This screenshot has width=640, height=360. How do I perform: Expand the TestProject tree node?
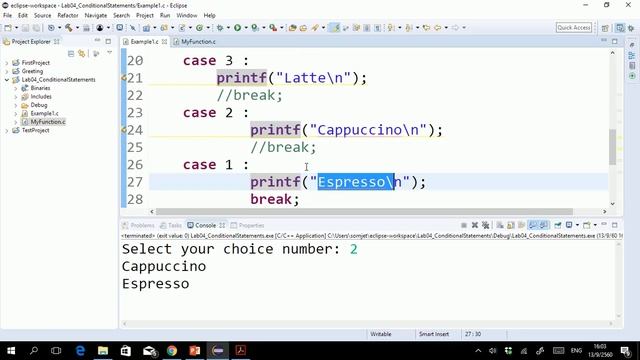(7, 131)
